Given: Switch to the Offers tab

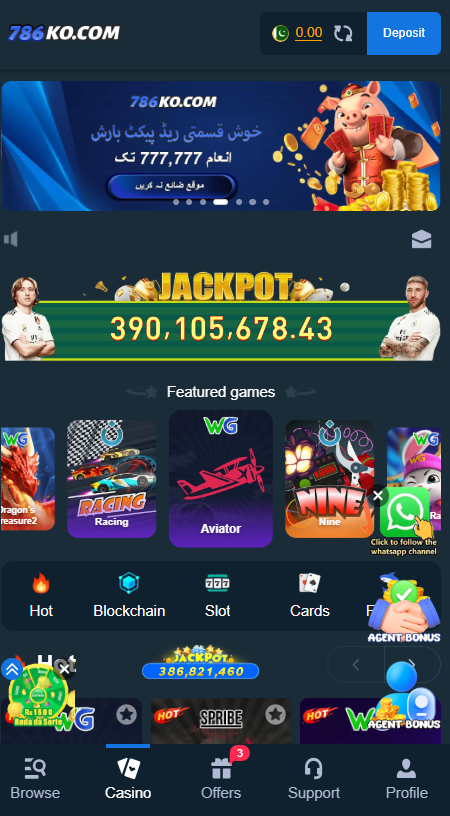Looking at the screenshot, I should coord(221,779).
